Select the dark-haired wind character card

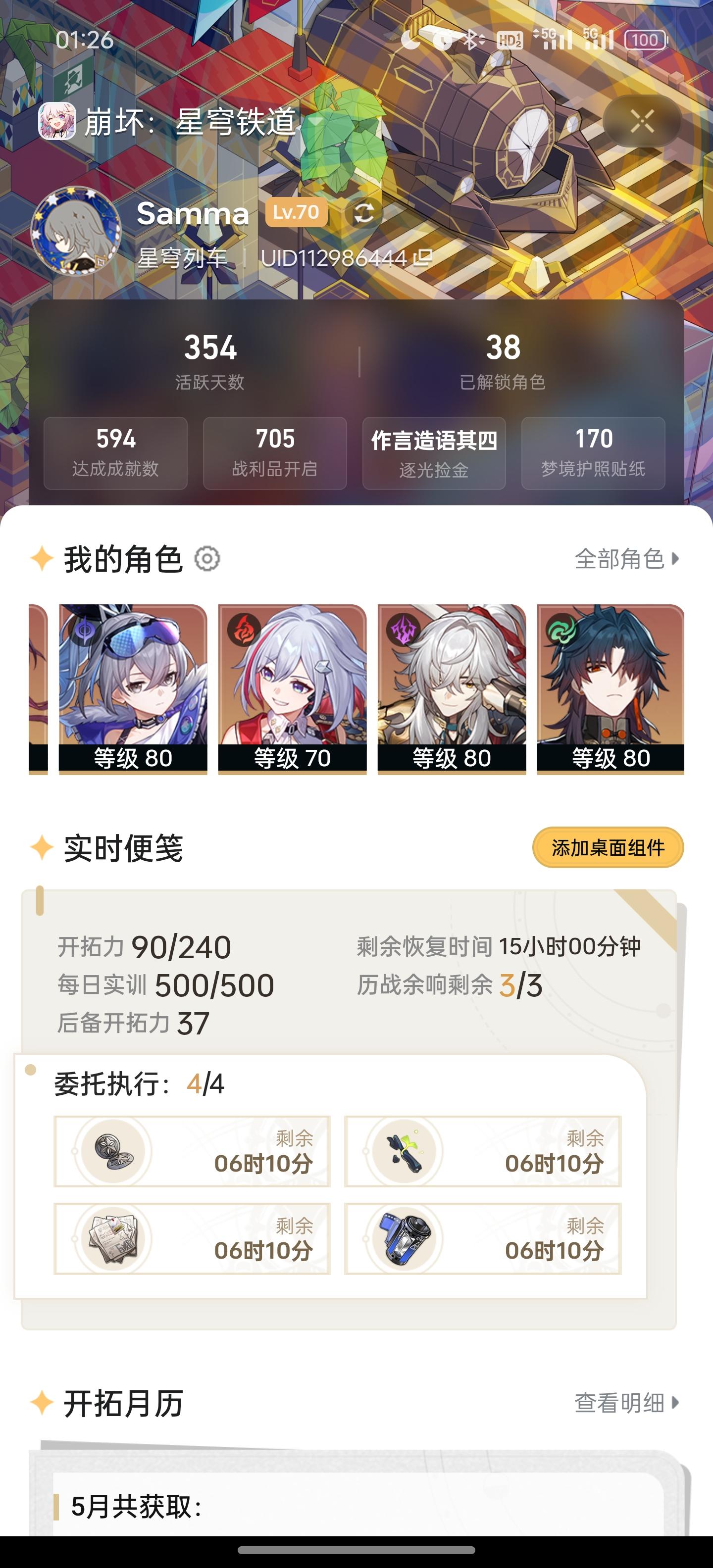tap(611, 689)
